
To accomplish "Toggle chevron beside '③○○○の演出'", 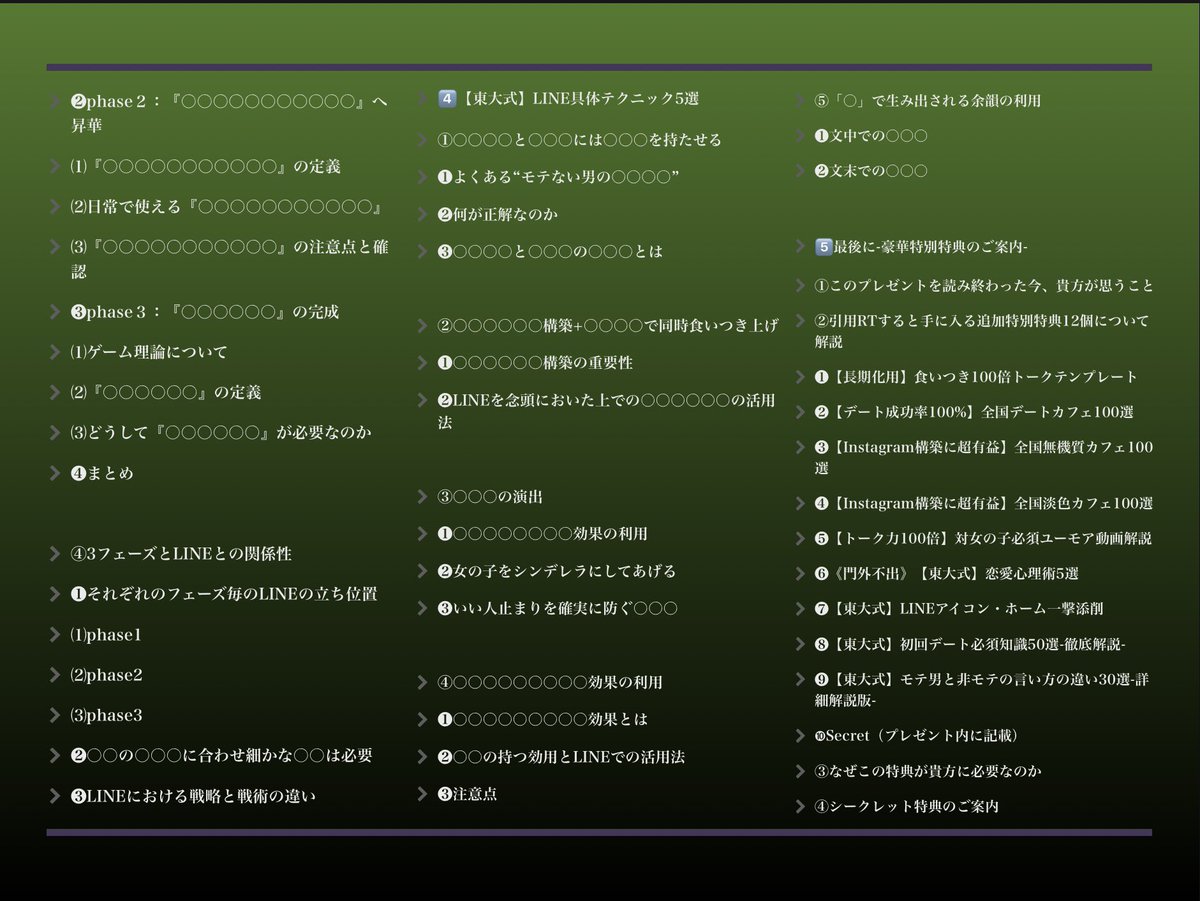I will [423, 497].
